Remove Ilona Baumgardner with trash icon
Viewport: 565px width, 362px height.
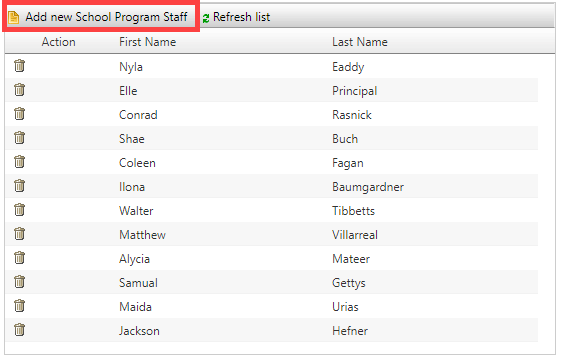click(19, 186)
